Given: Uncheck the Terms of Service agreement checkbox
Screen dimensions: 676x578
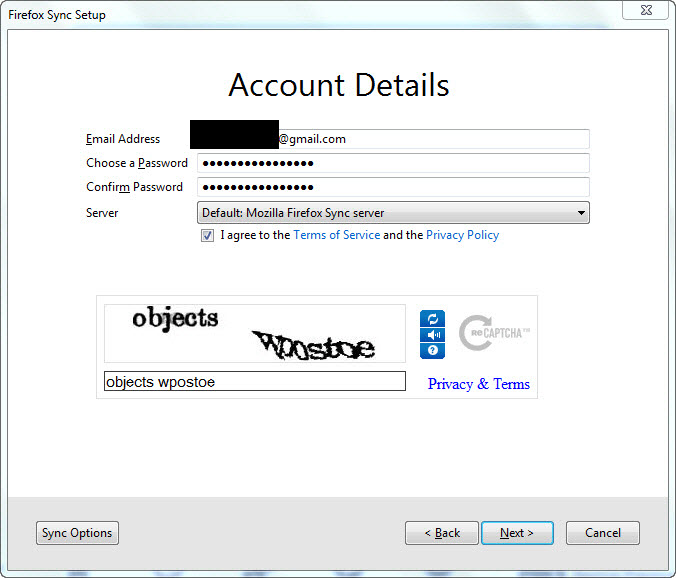Looking at the screenshot, I should [207, 235].
